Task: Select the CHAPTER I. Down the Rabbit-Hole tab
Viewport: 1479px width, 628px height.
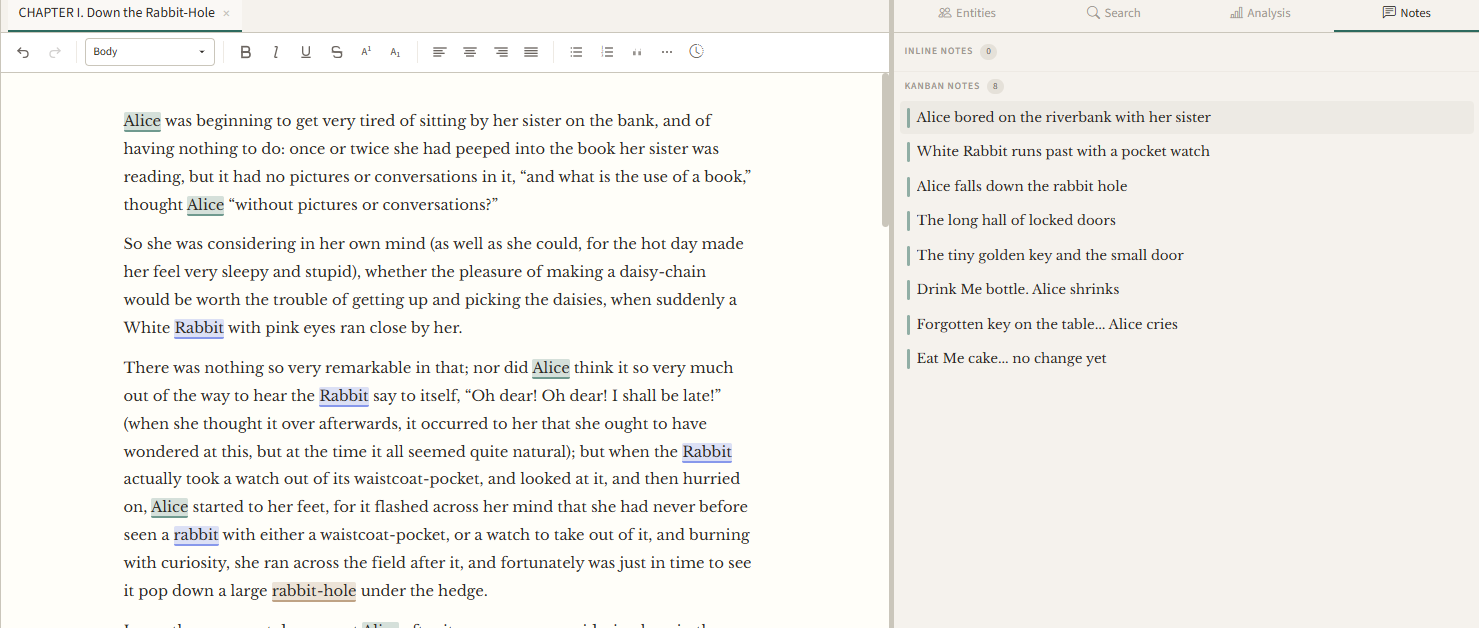Action: click(x=117, y=13)
